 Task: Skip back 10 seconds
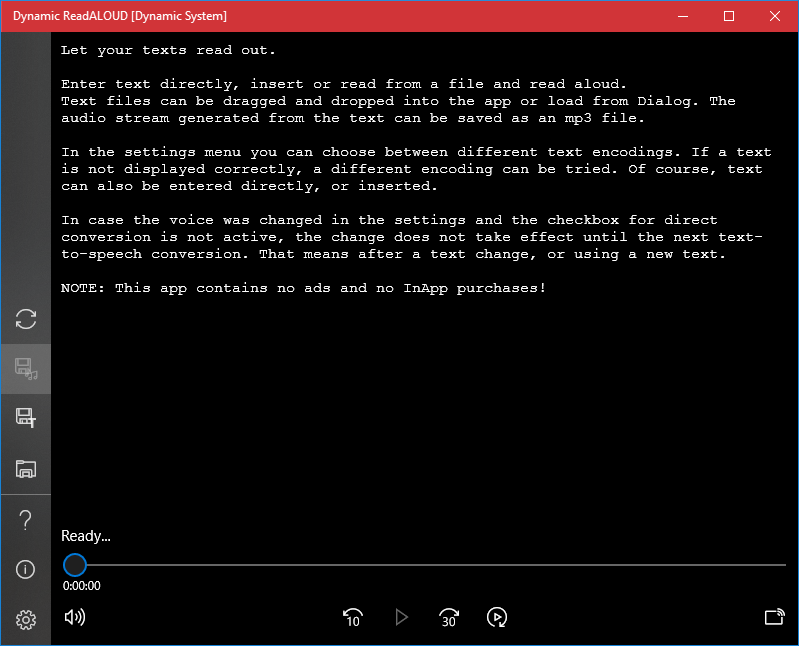pyautogui.click(x=353, y=617)
